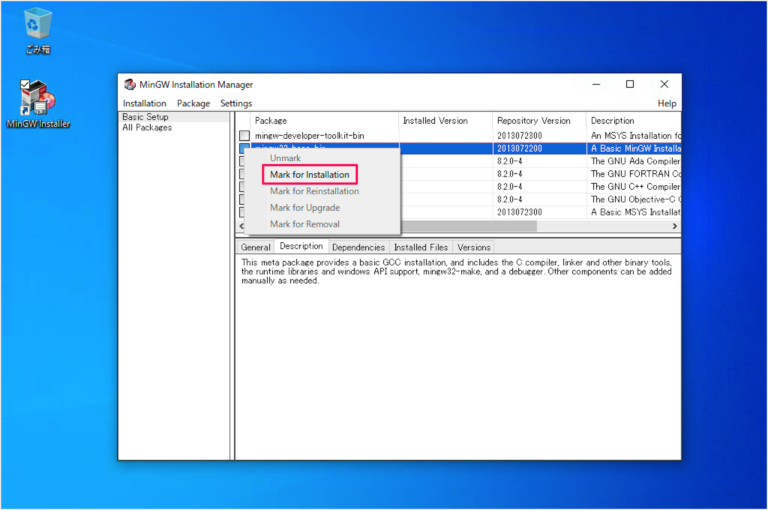This screenshot has height=510, width=768.
Task: Open the Settings menu
Action: [236, 103]
